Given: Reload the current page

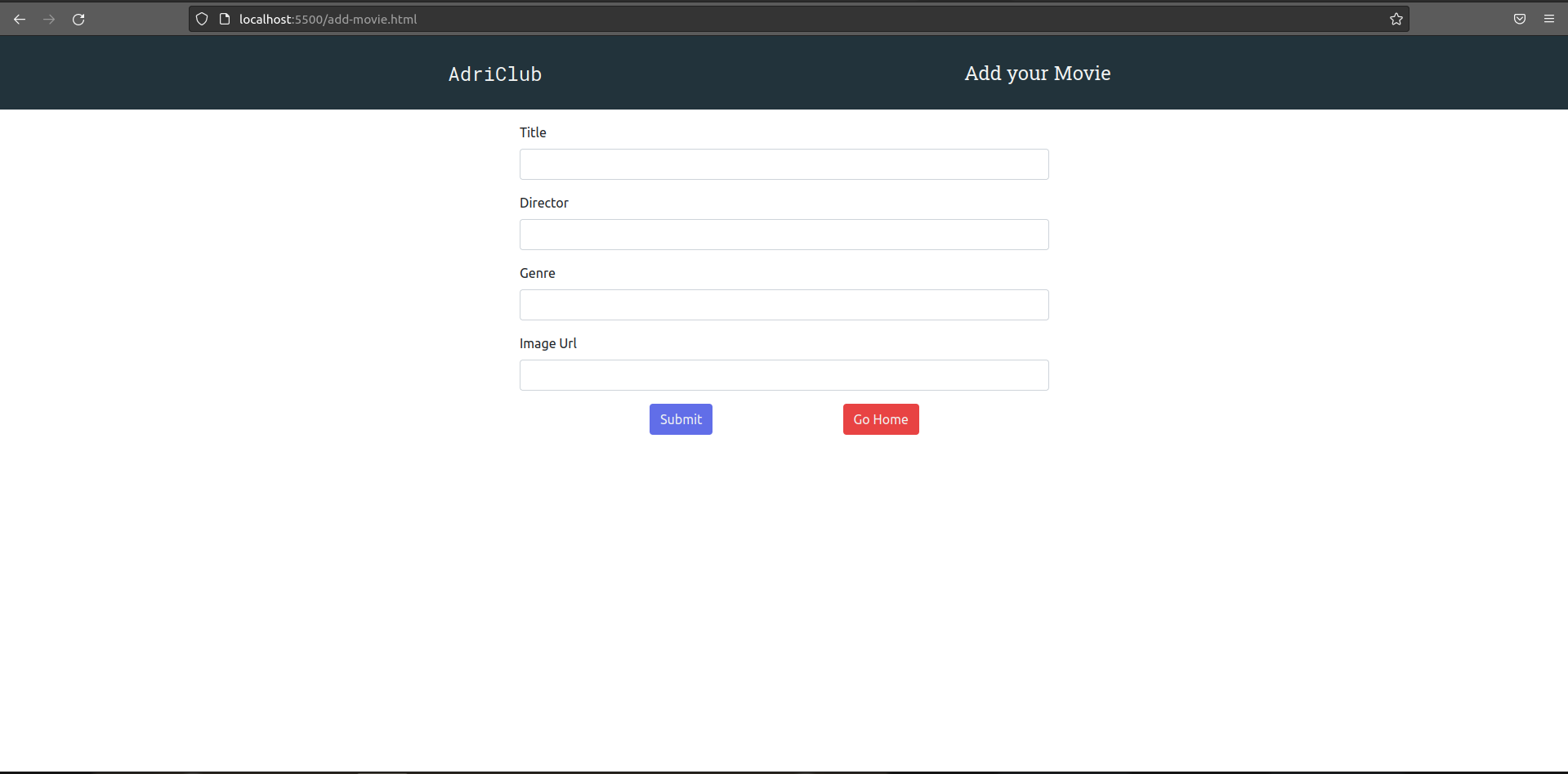Looking at the screenshot, I should coord(78,19).
